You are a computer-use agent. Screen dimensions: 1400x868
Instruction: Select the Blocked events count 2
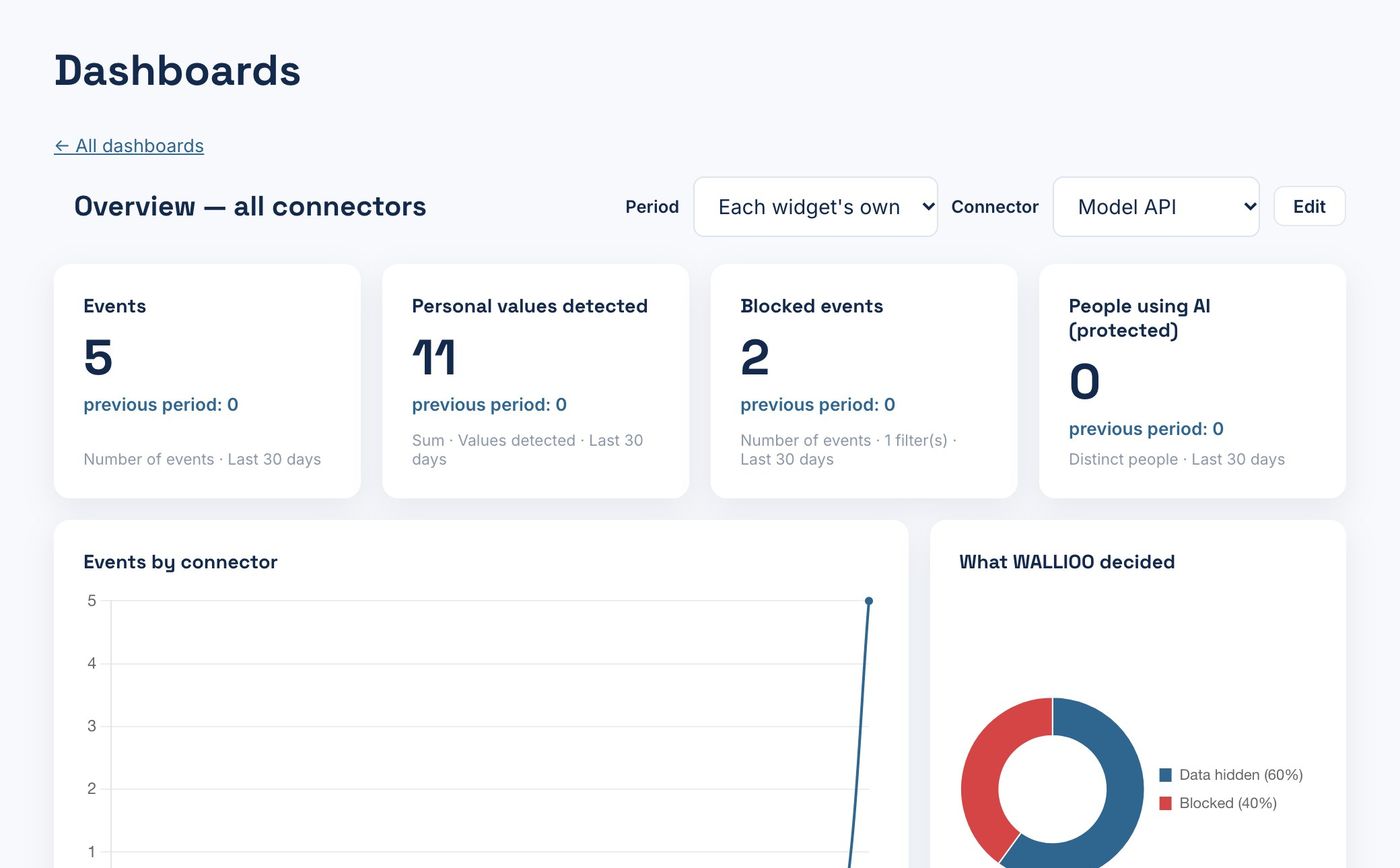(755, 358)
